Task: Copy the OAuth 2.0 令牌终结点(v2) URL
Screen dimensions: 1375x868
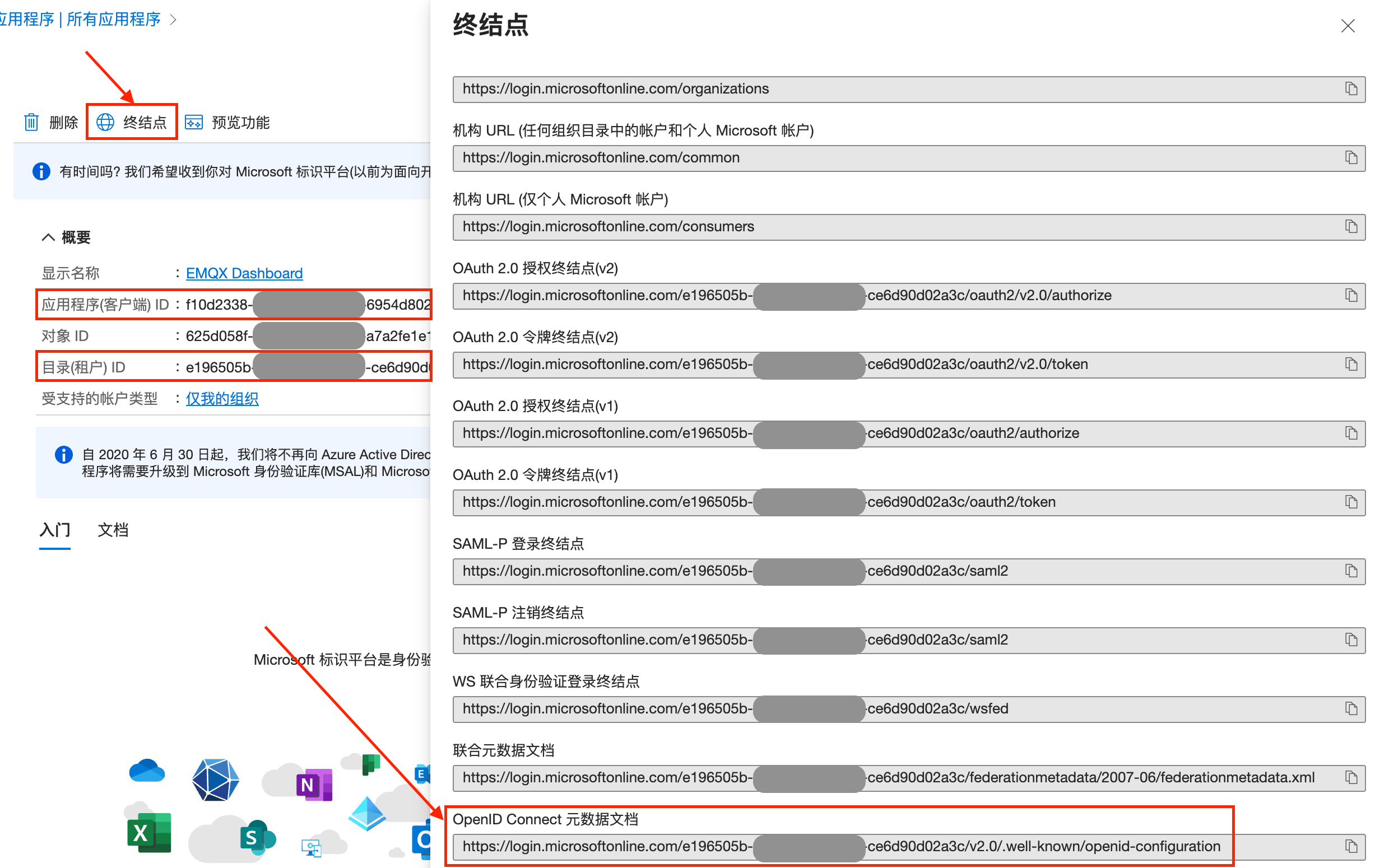Action: point(1351,365)
